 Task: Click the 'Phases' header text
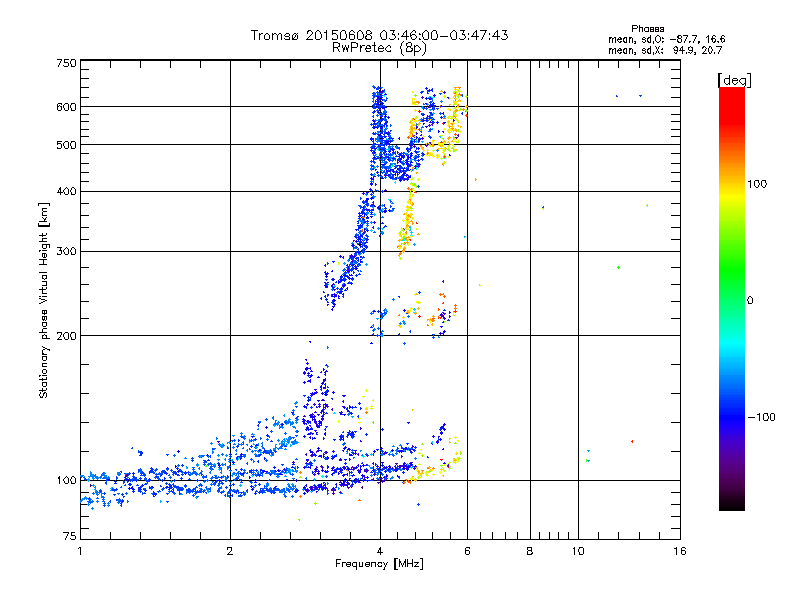pos(647,29)
